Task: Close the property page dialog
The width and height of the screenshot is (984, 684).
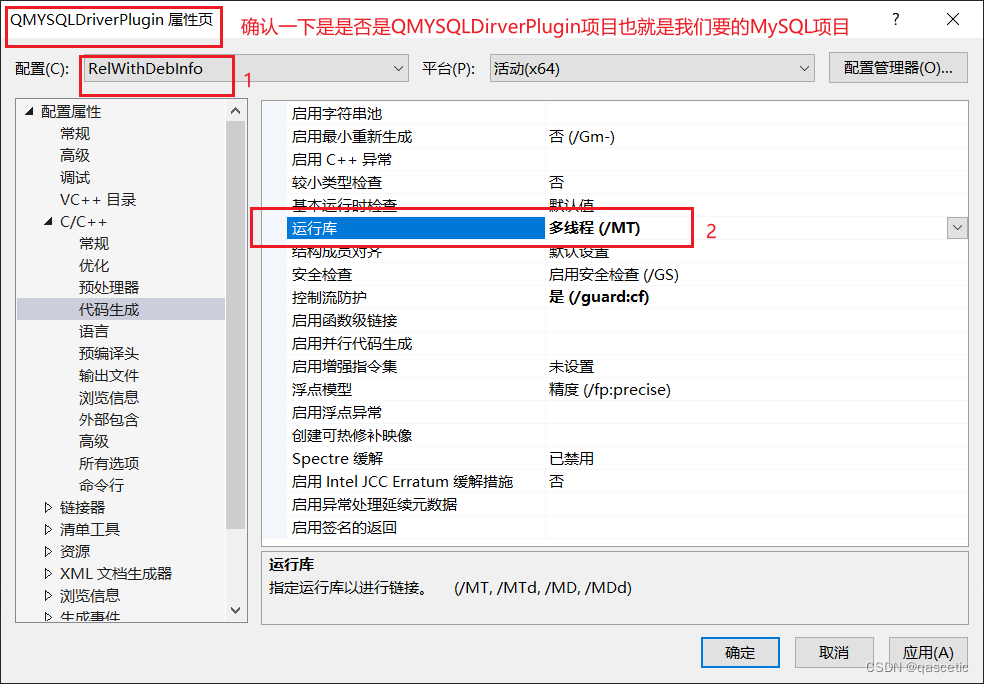Action: [953, 19]
